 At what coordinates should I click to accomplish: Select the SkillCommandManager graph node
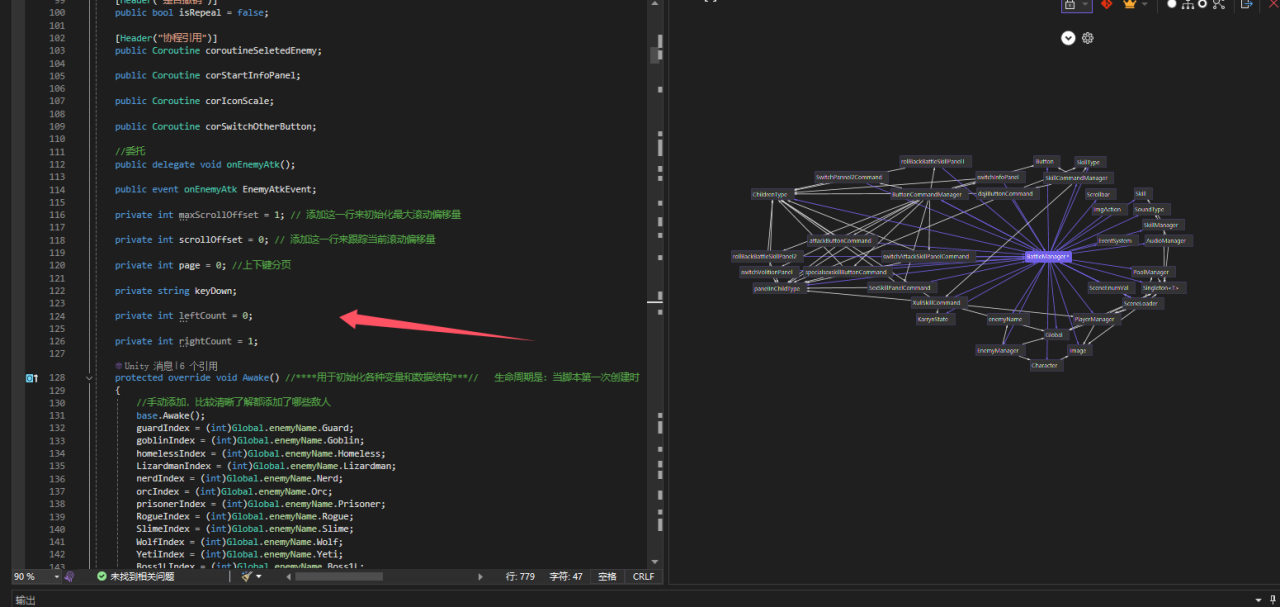coord(1077,178)
